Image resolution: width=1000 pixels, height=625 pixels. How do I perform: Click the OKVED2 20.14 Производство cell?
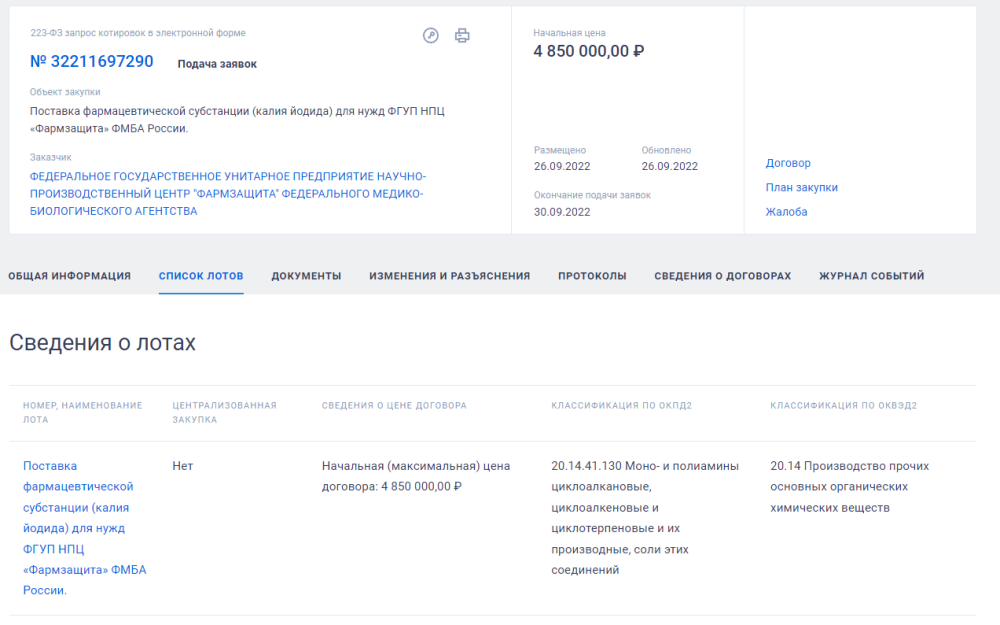[x=849, y=487]
